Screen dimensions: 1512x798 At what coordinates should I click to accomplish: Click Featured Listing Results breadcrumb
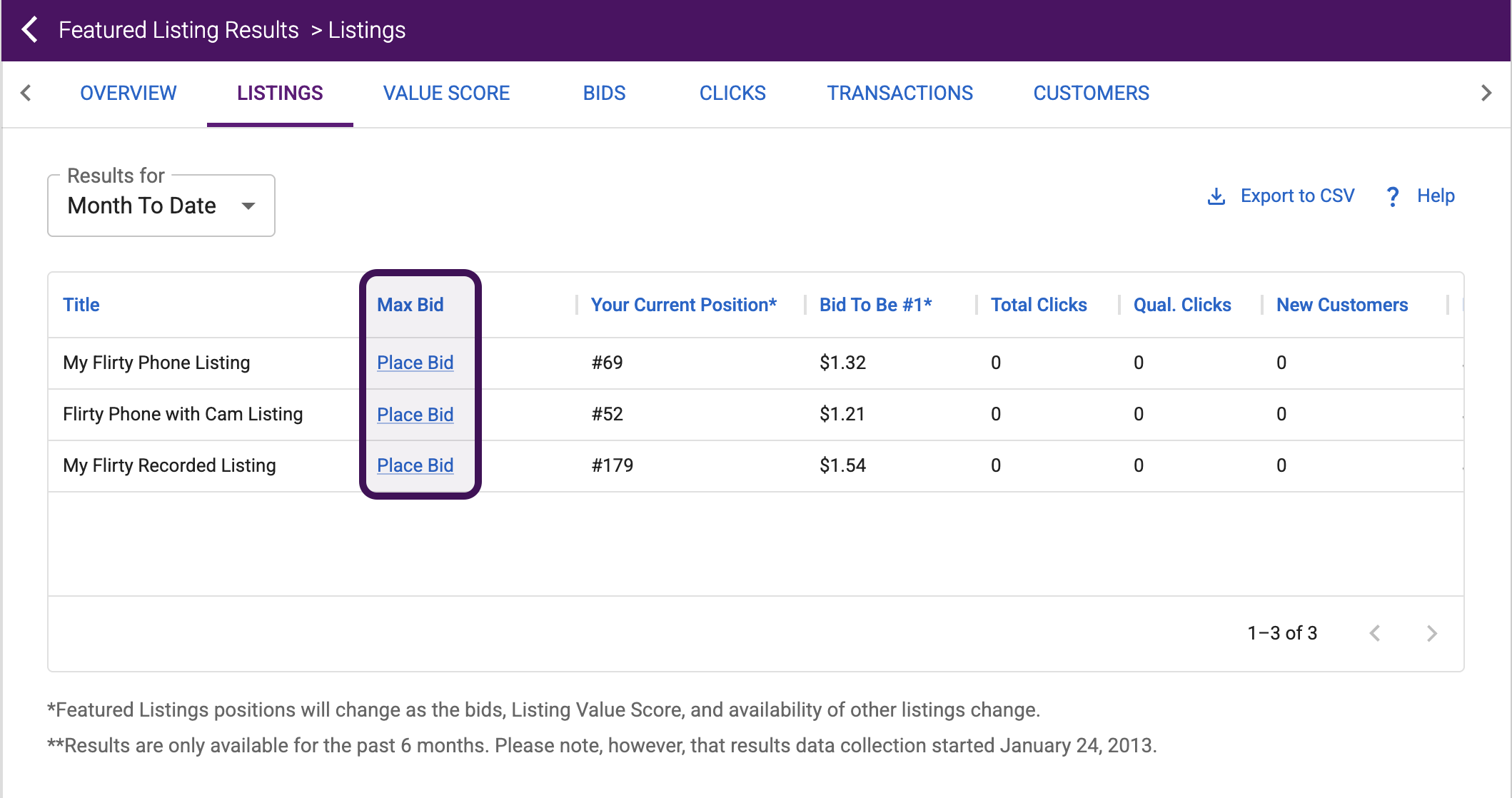(178, 30)
